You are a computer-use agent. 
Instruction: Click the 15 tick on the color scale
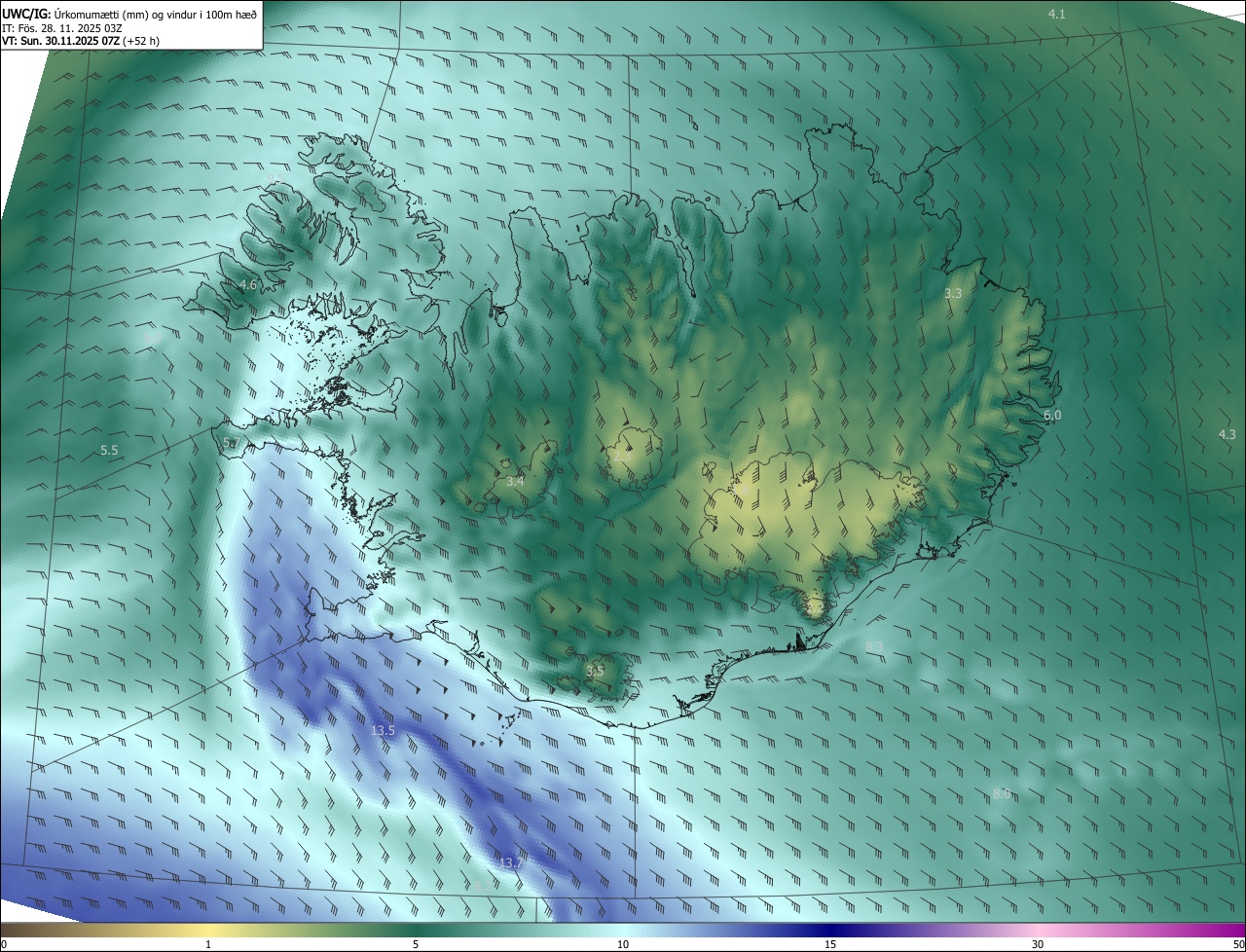[830, 944]
